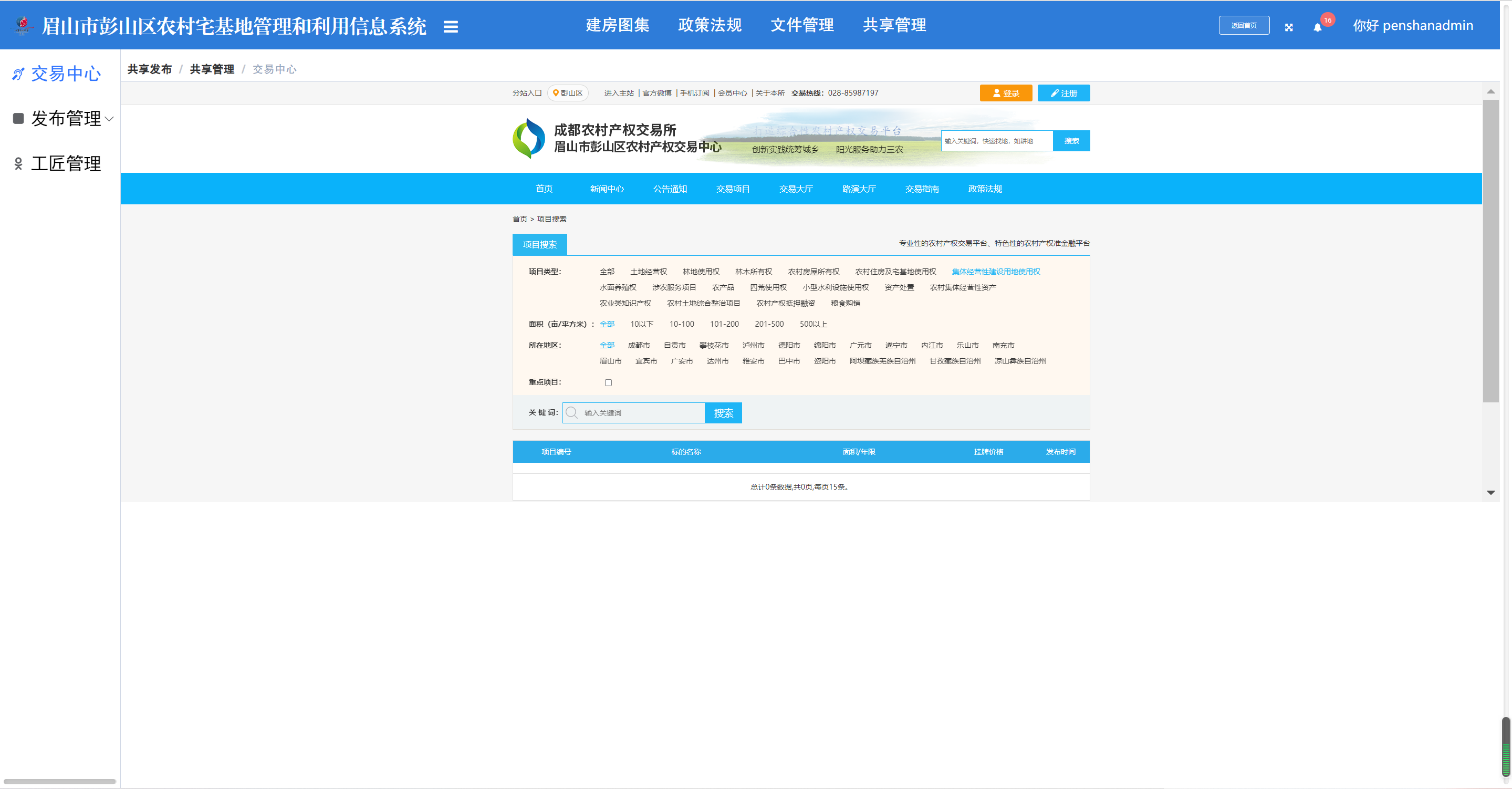
Task: Select 新闻中心 navigation tab
Action: (607, 189)
